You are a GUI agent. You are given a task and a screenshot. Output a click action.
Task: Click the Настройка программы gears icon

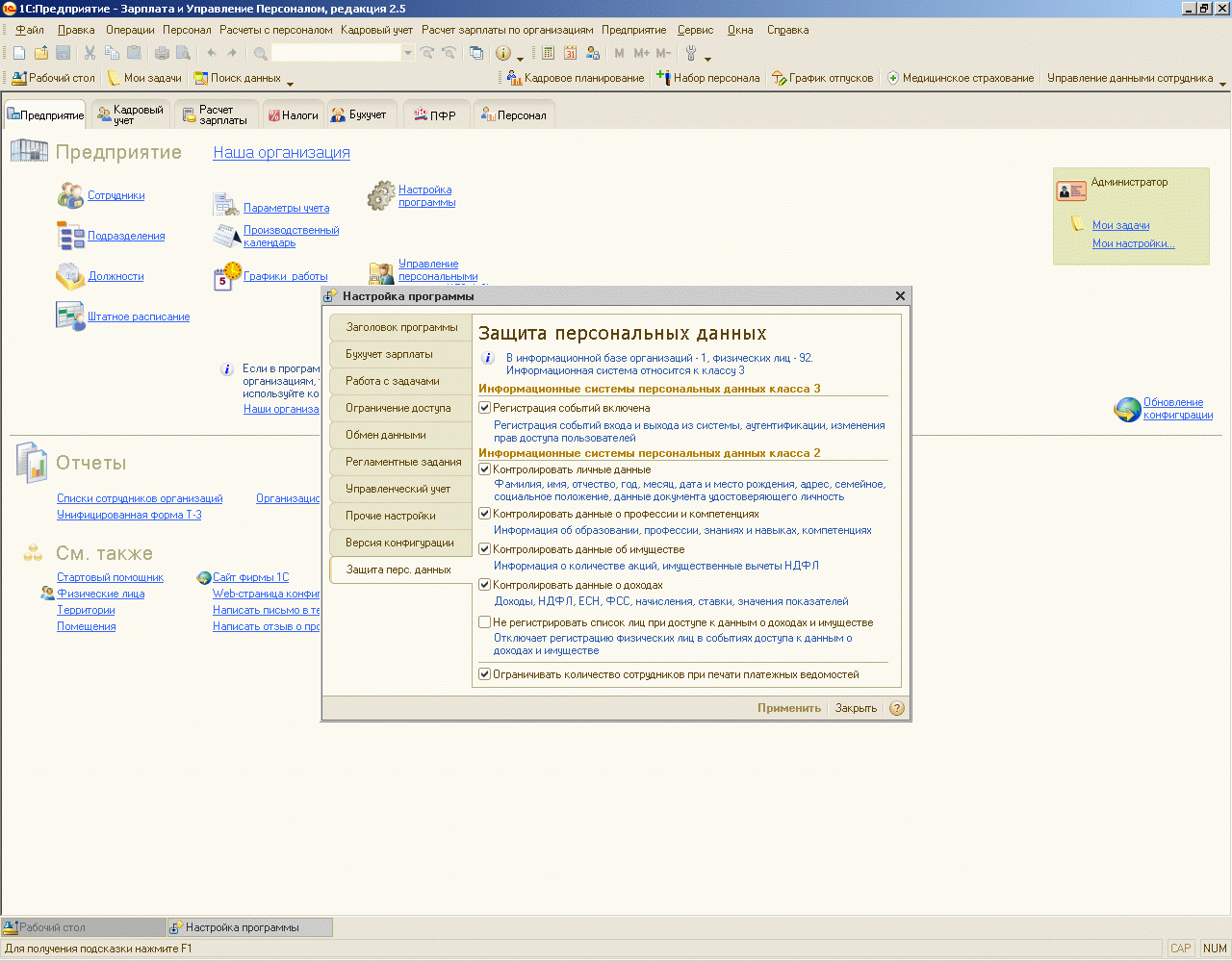(x=381, y=195)
